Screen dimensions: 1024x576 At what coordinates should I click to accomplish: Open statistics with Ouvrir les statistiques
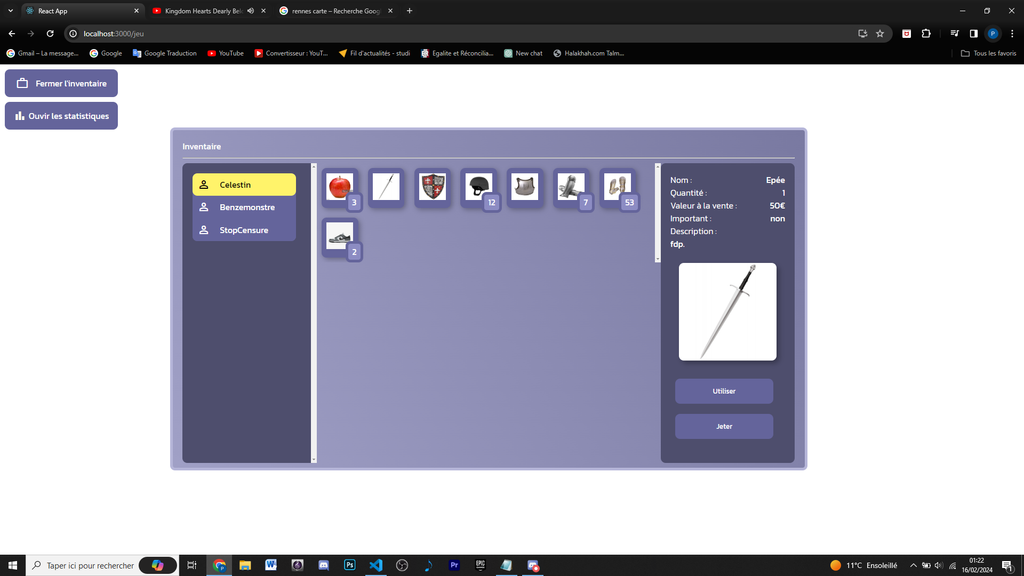(61, 116)
